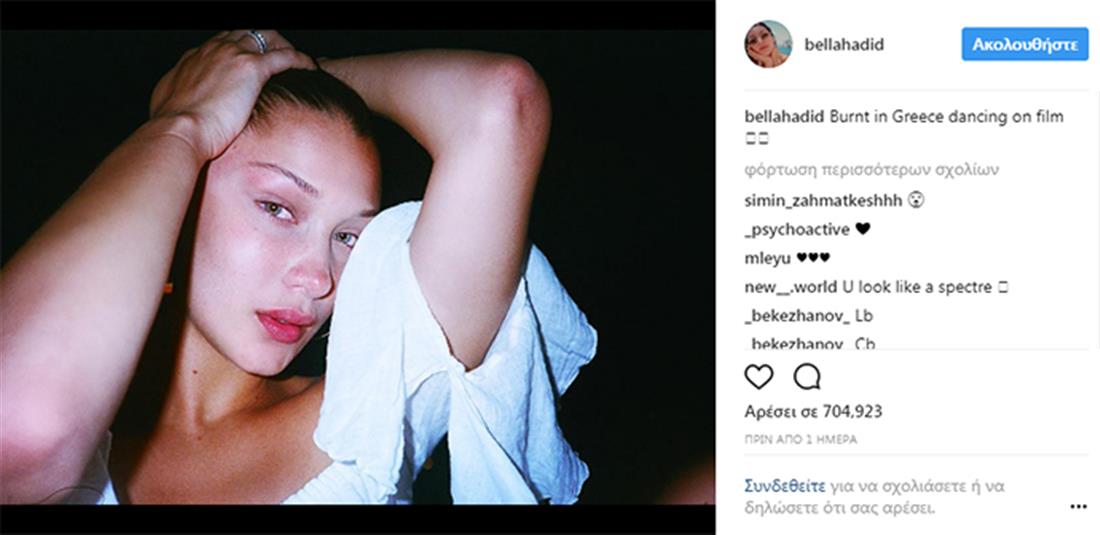Image resolution: width=1100 pixels, height=535 pixels.
Task: Open the bellahadid profile picture avatar
Action: click(768, 44)
